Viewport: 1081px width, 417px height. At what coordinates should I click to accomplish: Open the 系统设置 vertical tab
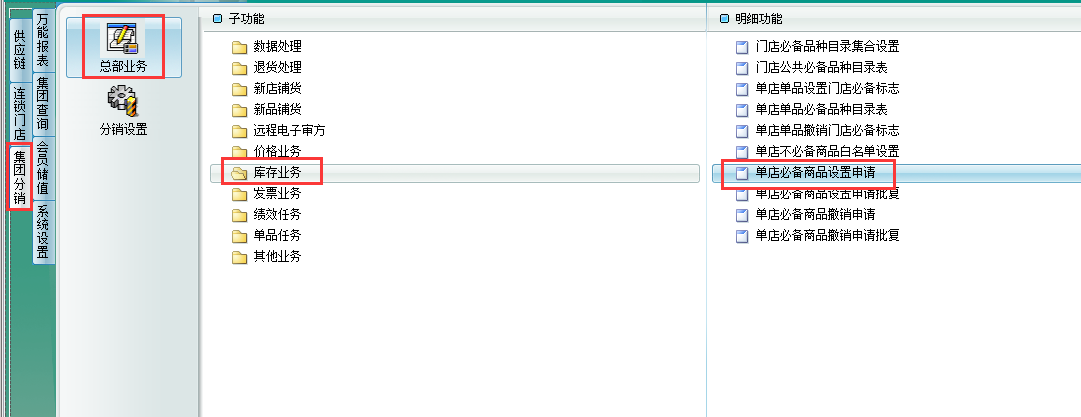pyautogui.click(x=43, y=233)
